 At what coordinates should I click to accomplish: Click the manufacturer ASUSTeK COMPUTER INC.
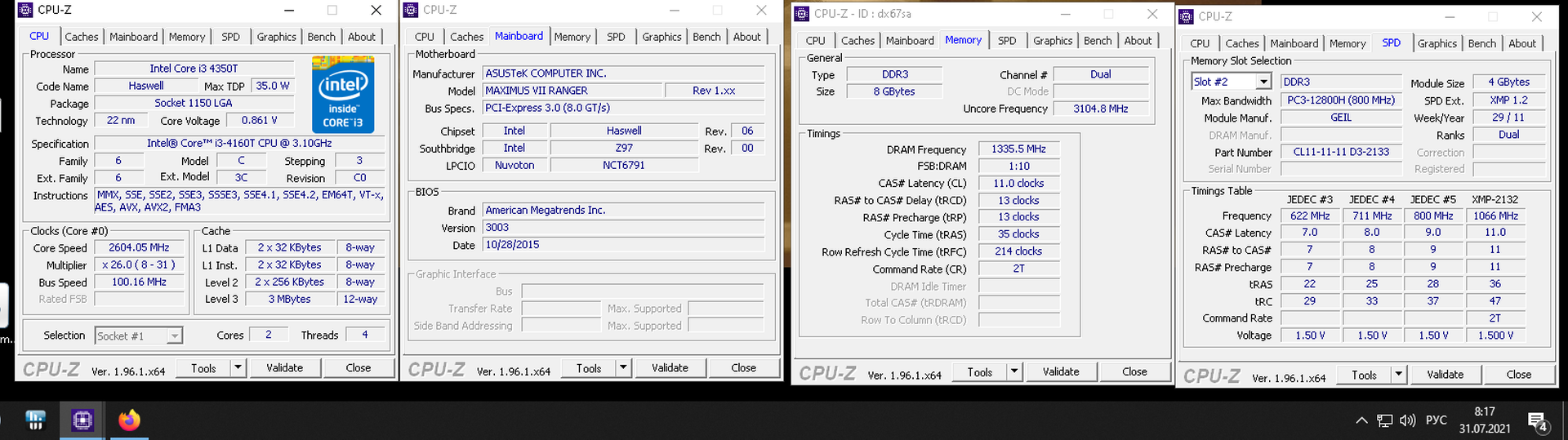pyautogui.click(x=623, y=73)
